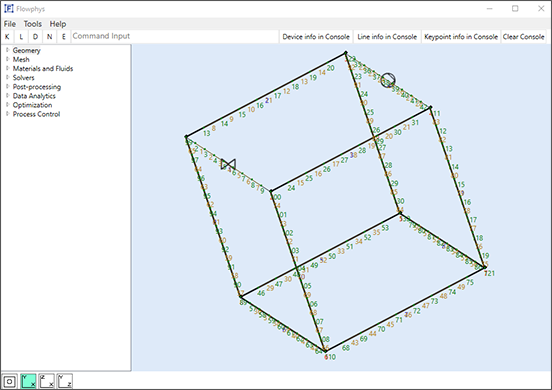
Task: Click the K keypoint toolbar button
Action: 7,37
